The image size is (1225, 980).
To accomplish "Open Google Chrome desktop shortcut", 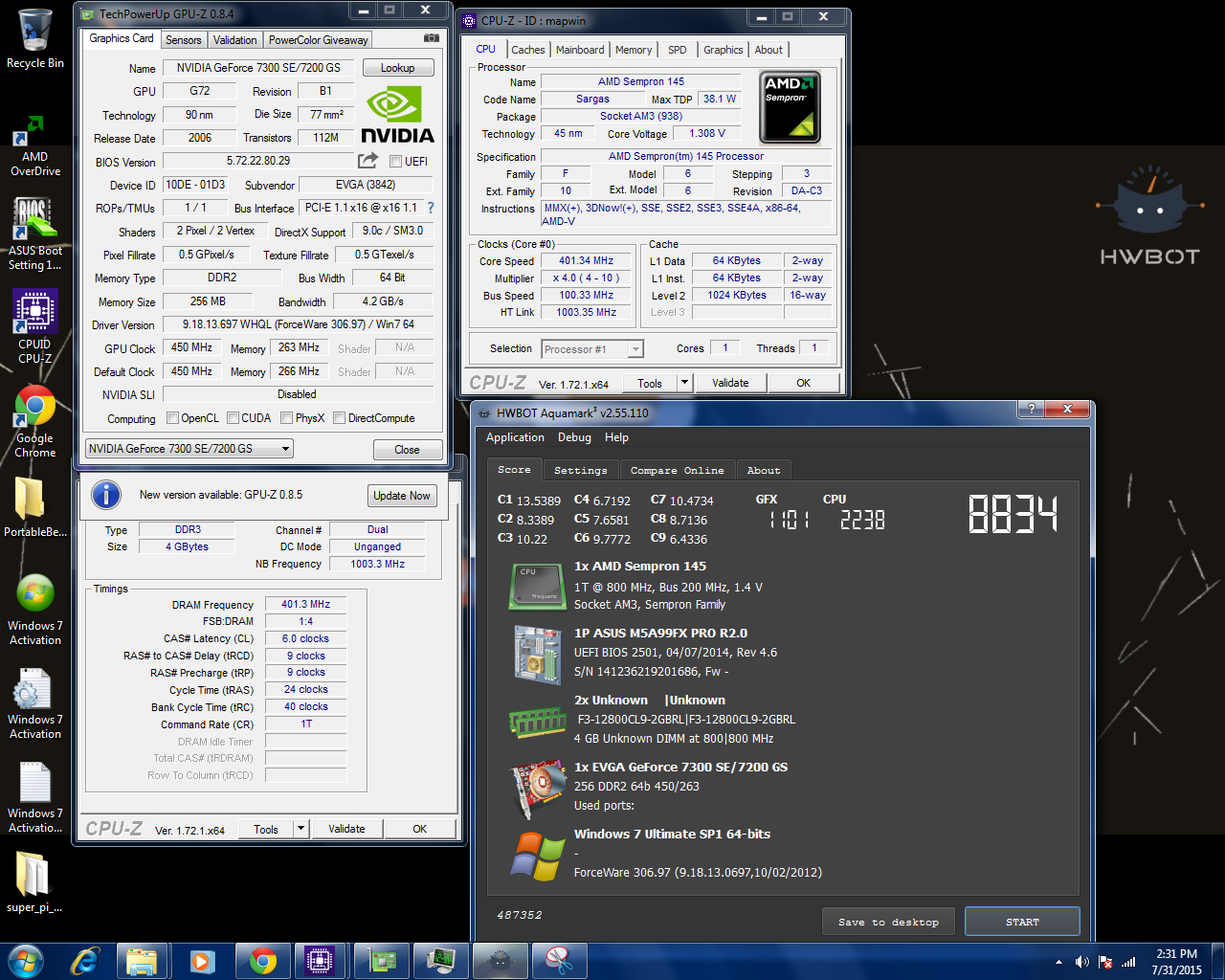I will point(35,421).
